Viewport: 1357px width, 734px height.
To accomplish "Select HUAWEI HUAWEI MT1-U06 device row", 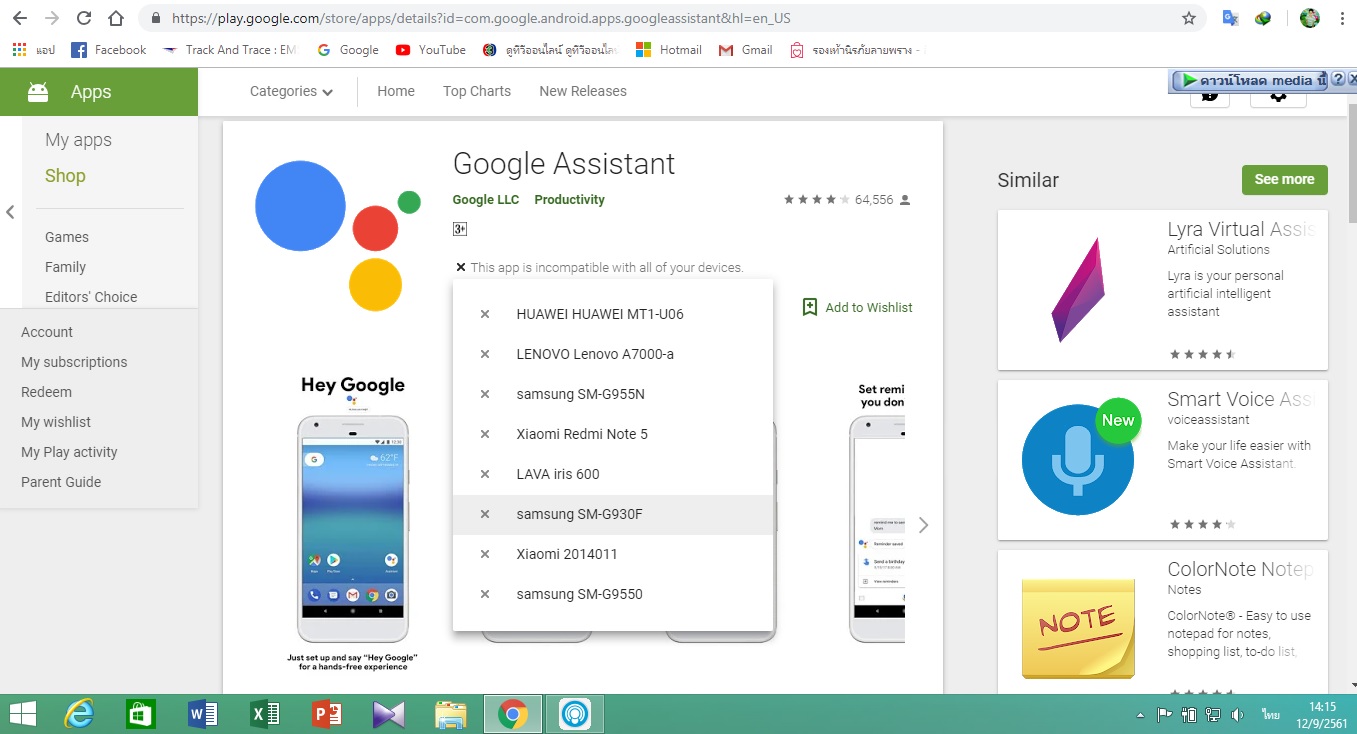I will [x=613, y=314].
